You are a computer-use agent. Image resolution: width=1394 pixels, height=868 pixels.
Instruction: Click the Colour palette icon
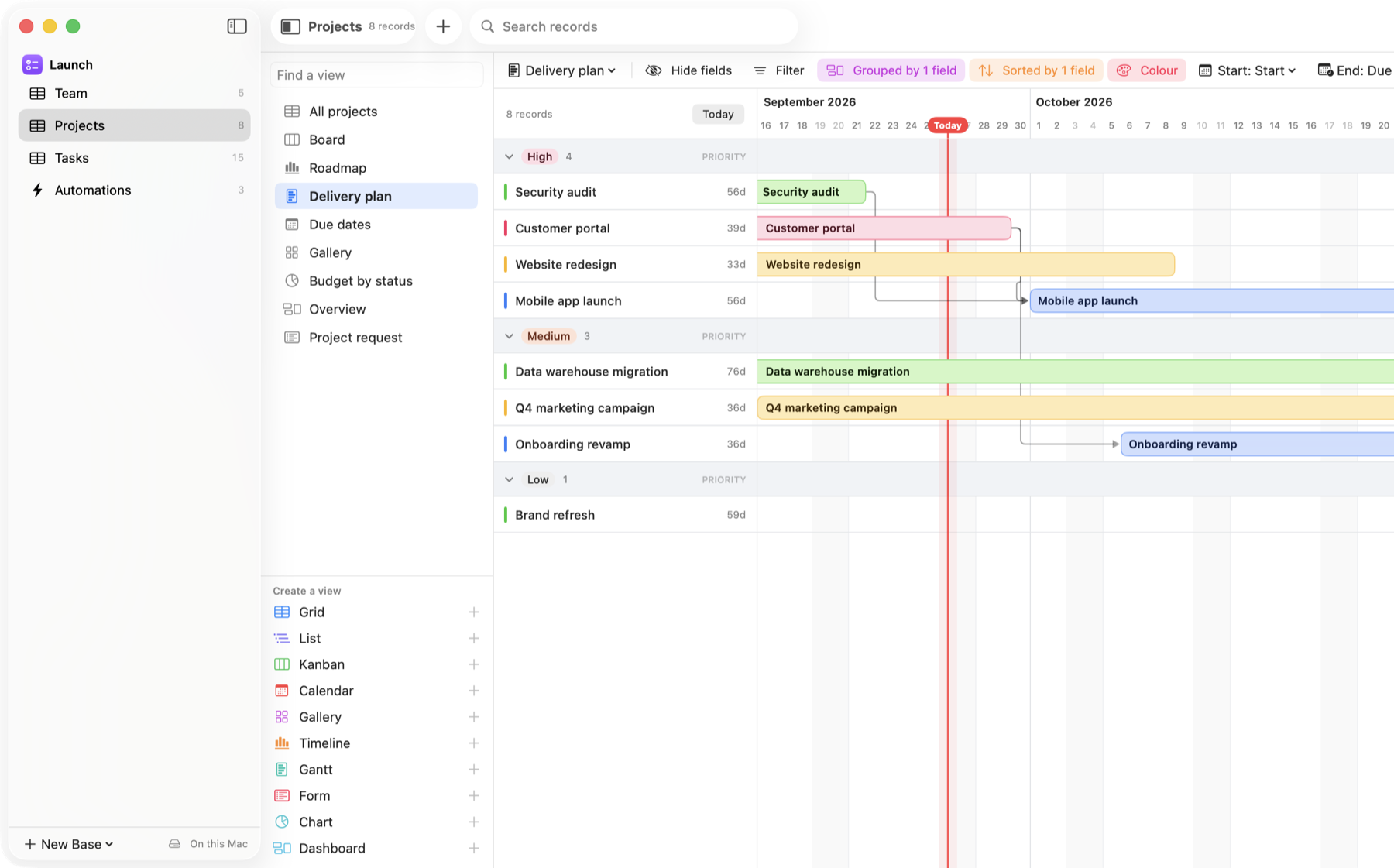tap(1124, 70)
